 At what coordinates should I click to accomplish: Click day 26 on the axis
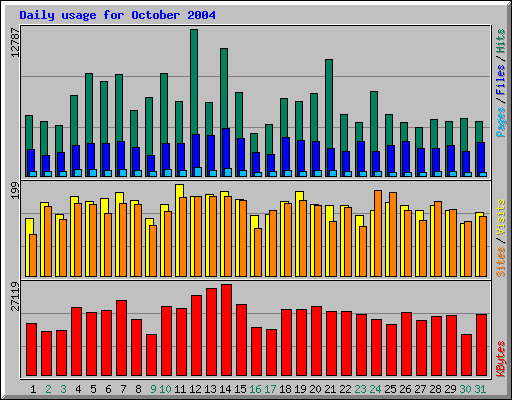[405, 389]
